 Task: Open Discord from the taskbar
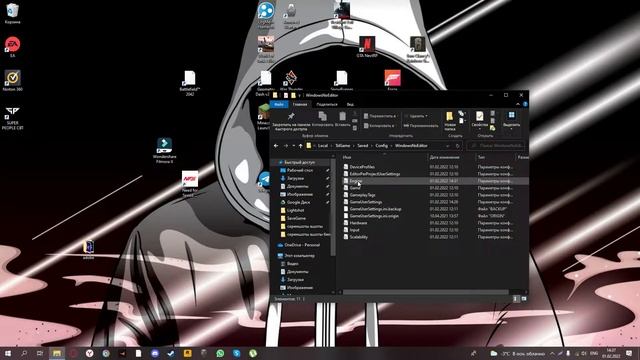point(155,353)
